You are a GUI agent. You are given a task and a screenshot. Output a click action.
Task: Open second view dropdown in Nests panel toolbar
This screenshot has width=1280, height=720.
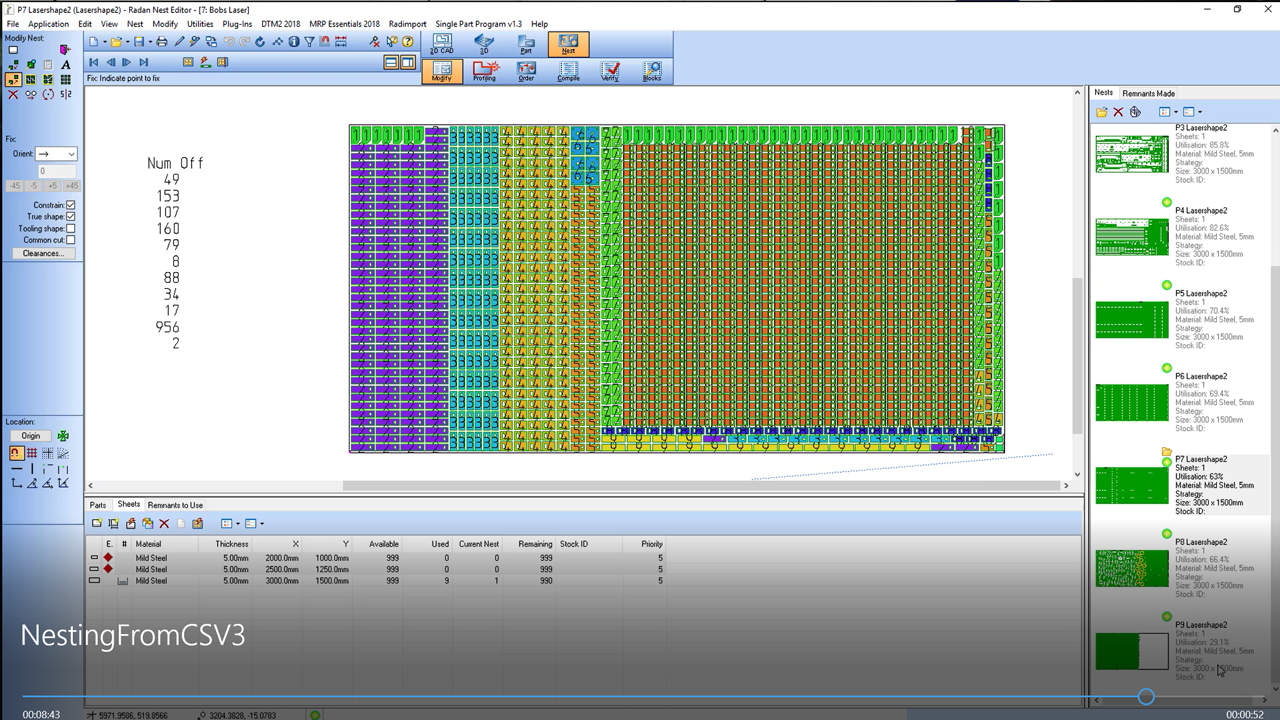pos(1200,112)
